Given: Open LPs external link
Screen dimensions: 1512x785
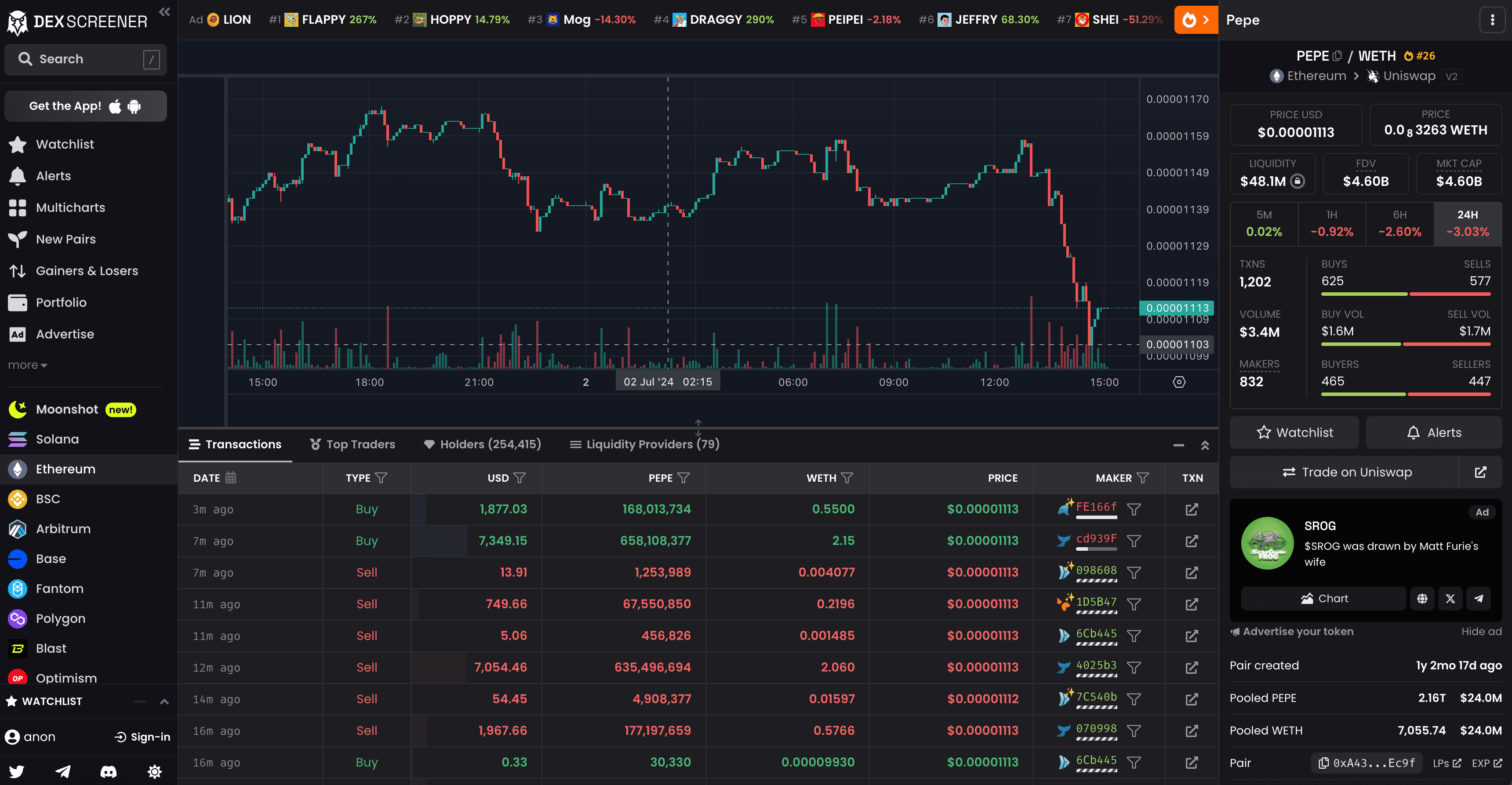Looking at the screenshot, I should click(x=1447, y=763).
